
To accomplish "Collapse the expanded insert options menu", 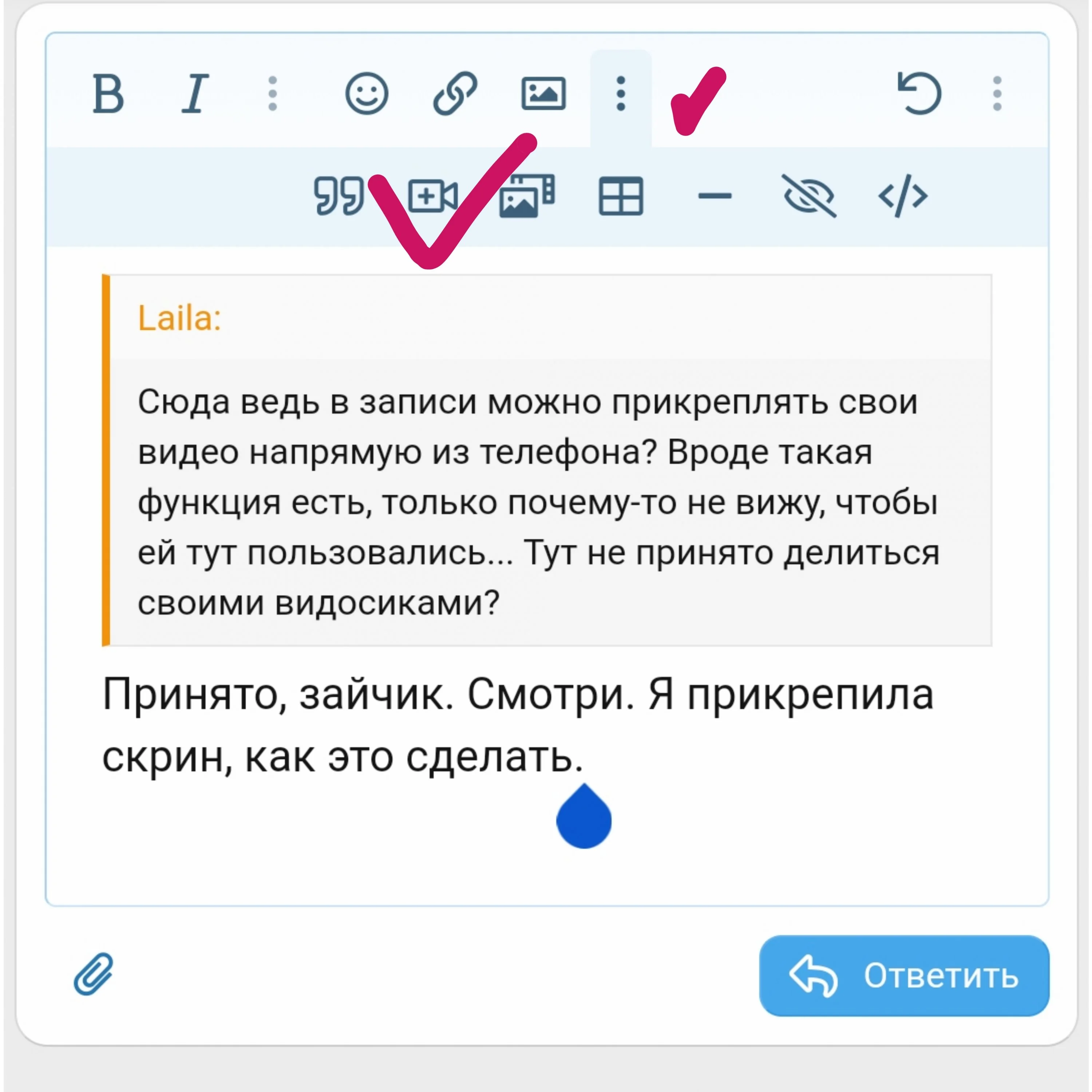I will click(x=621, y=94).
